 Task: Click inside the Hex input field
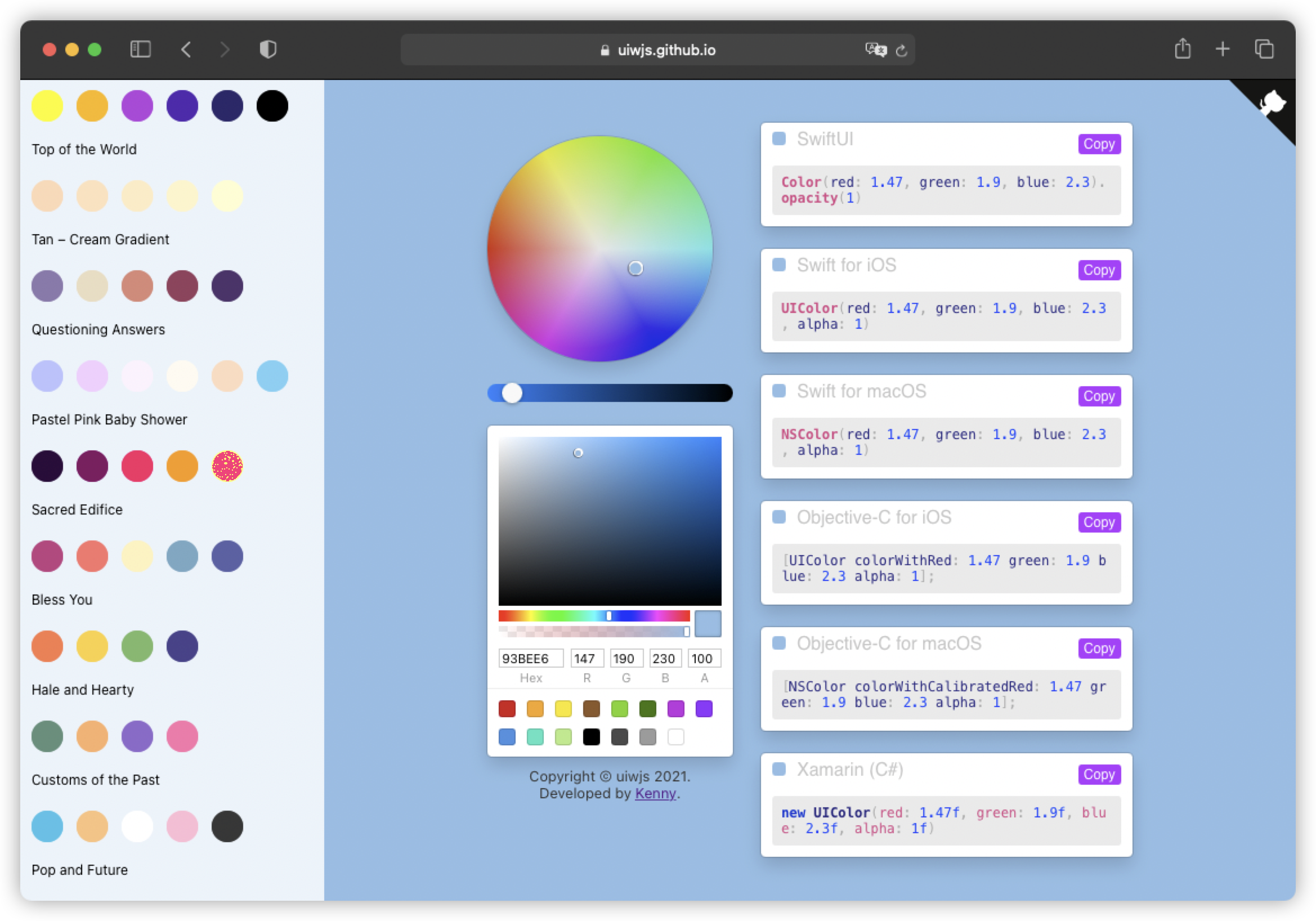(x=530, y=658)
